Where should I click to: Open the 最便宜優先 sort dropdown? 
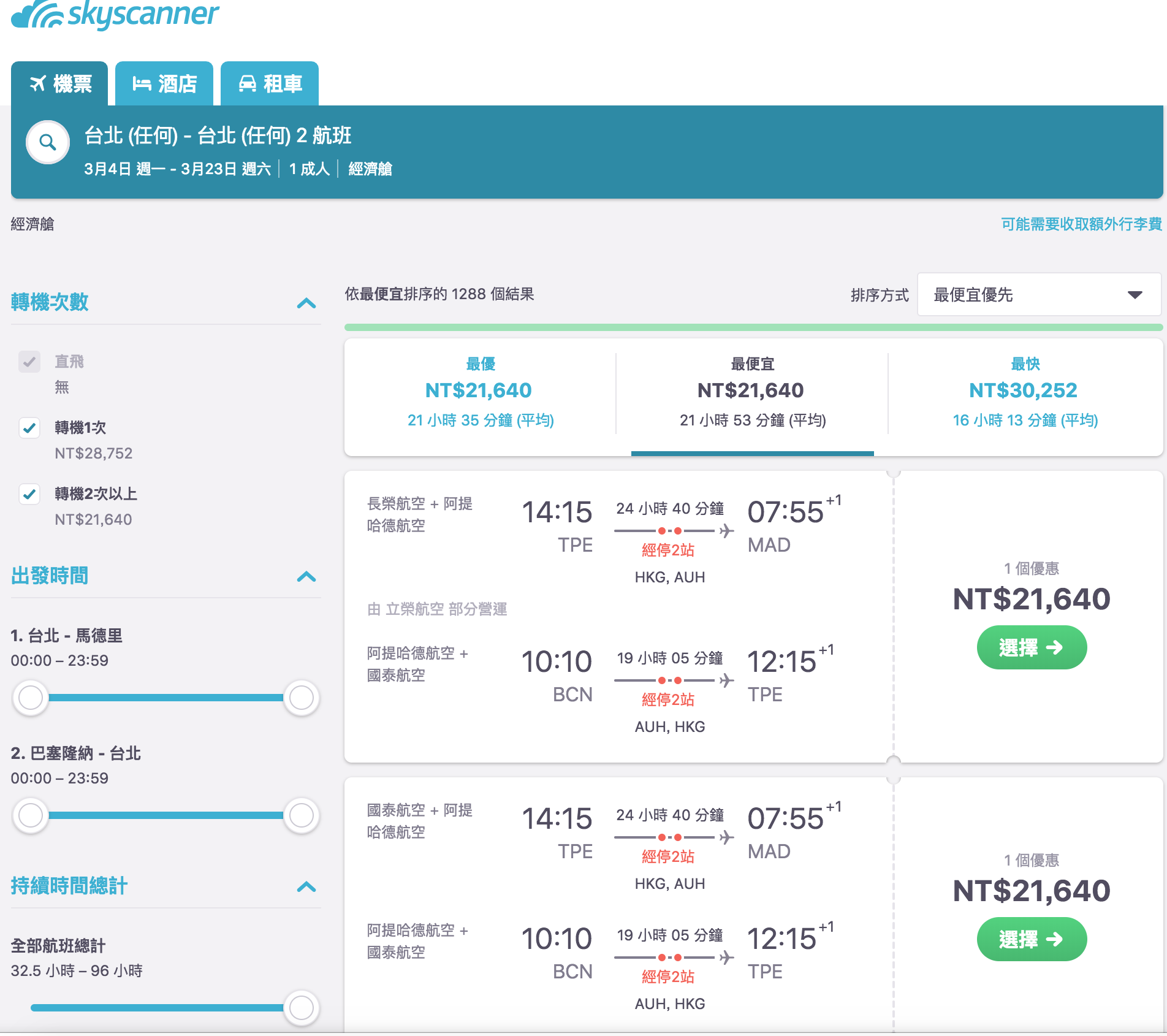click(x=1039, y=295)
